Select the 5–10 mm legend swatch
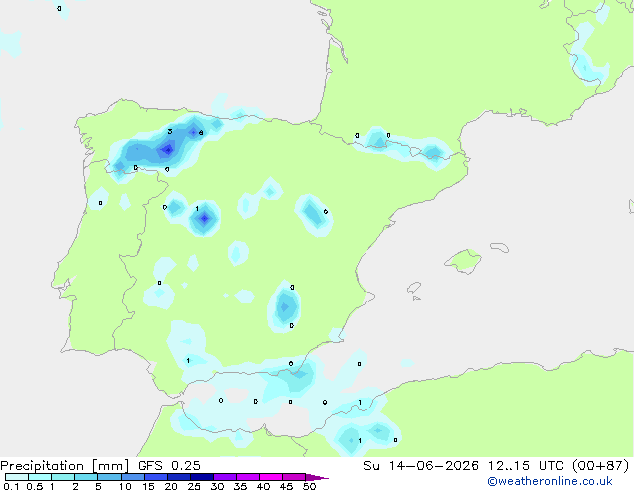 coord(109,477)
